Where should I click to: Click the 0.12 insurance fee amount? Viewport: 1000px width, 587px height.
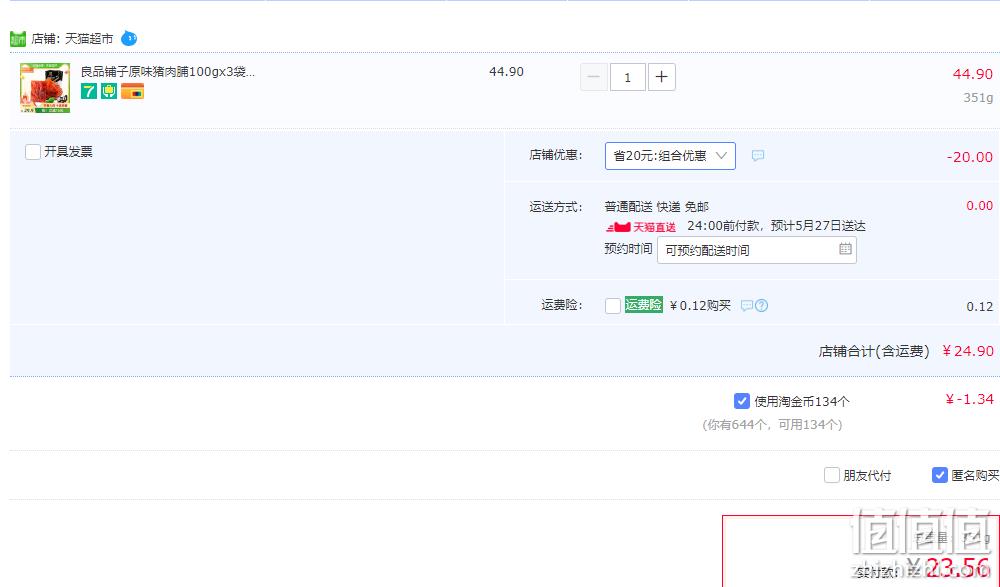coord(980,307)
